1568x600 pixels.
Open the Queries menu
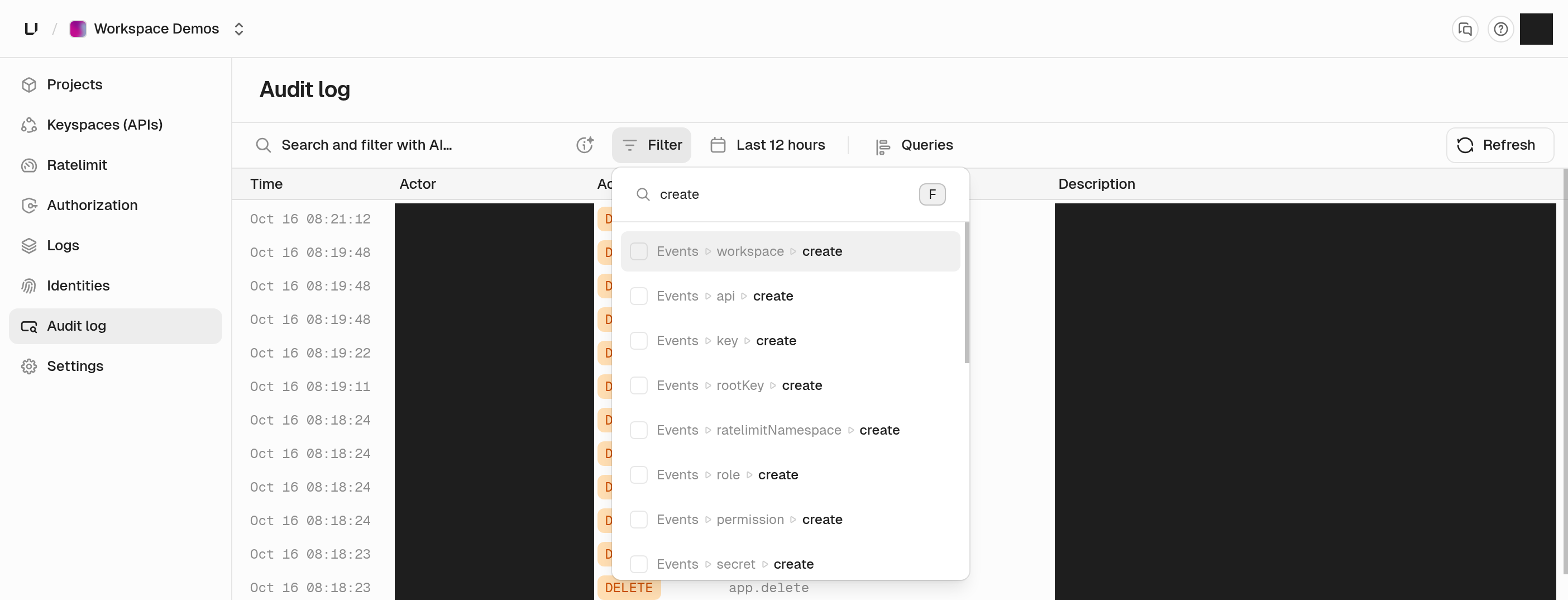tap(914, 145)
